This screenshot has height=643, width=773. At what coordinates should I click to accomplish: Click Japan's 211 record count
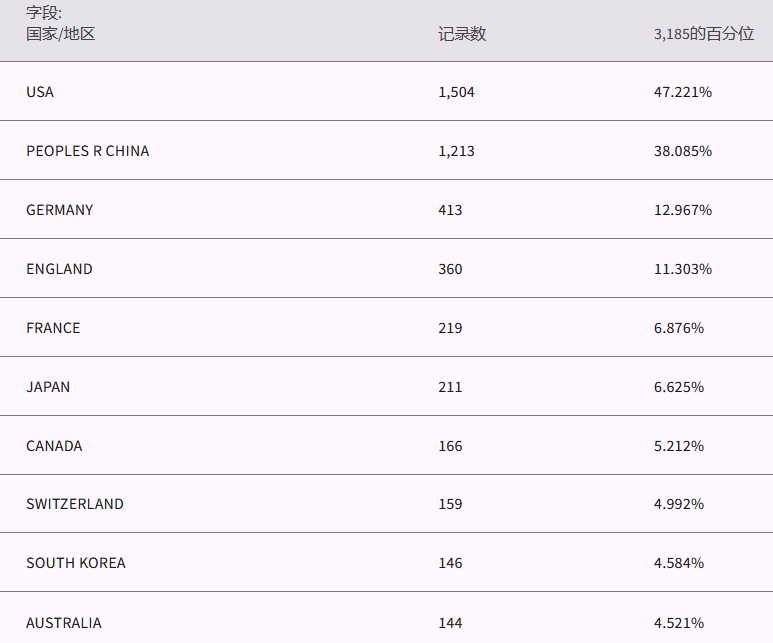(x=450, y=387)
